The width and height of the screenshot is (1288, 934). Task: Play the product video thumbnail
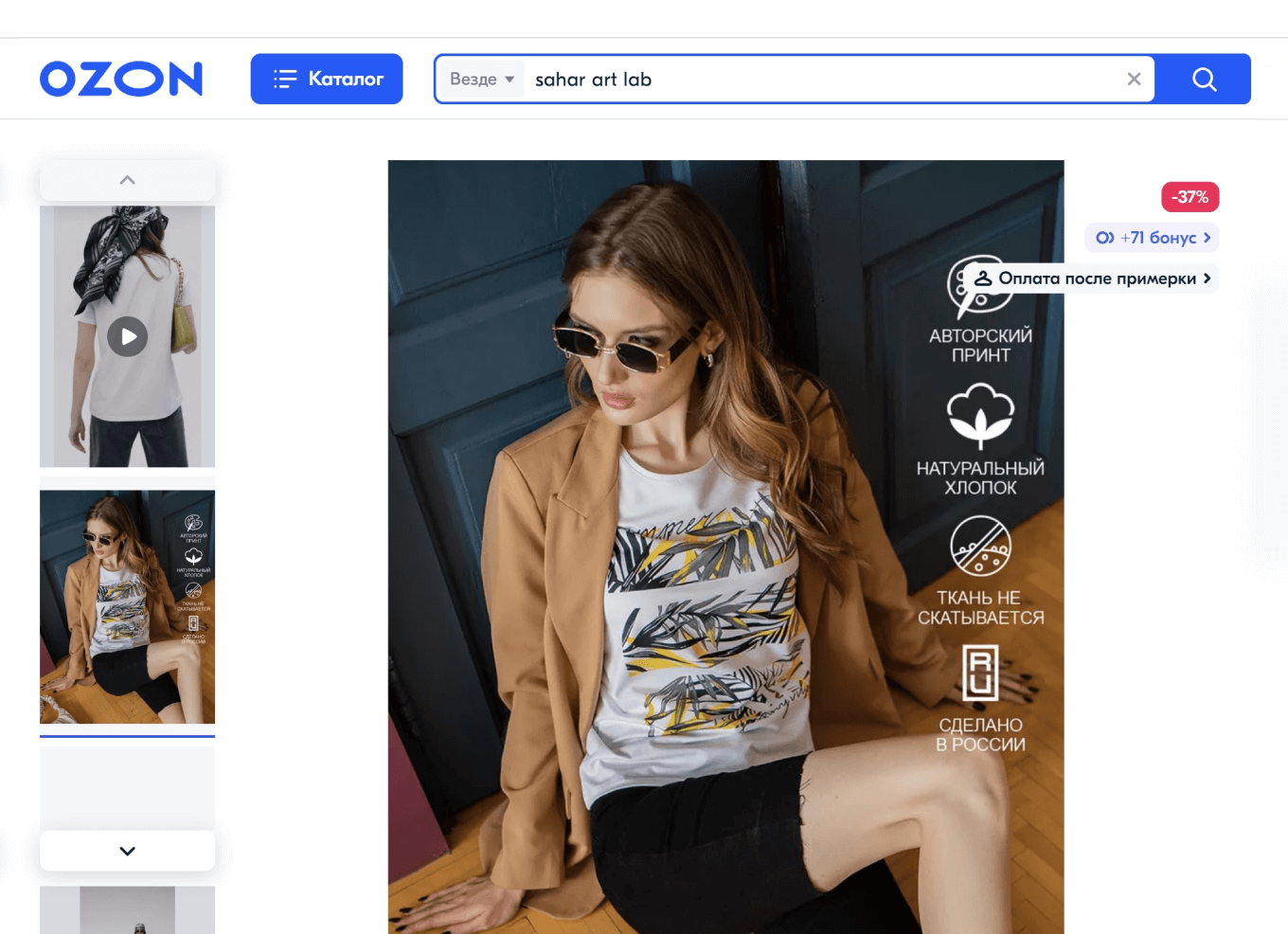pos(127,336)
